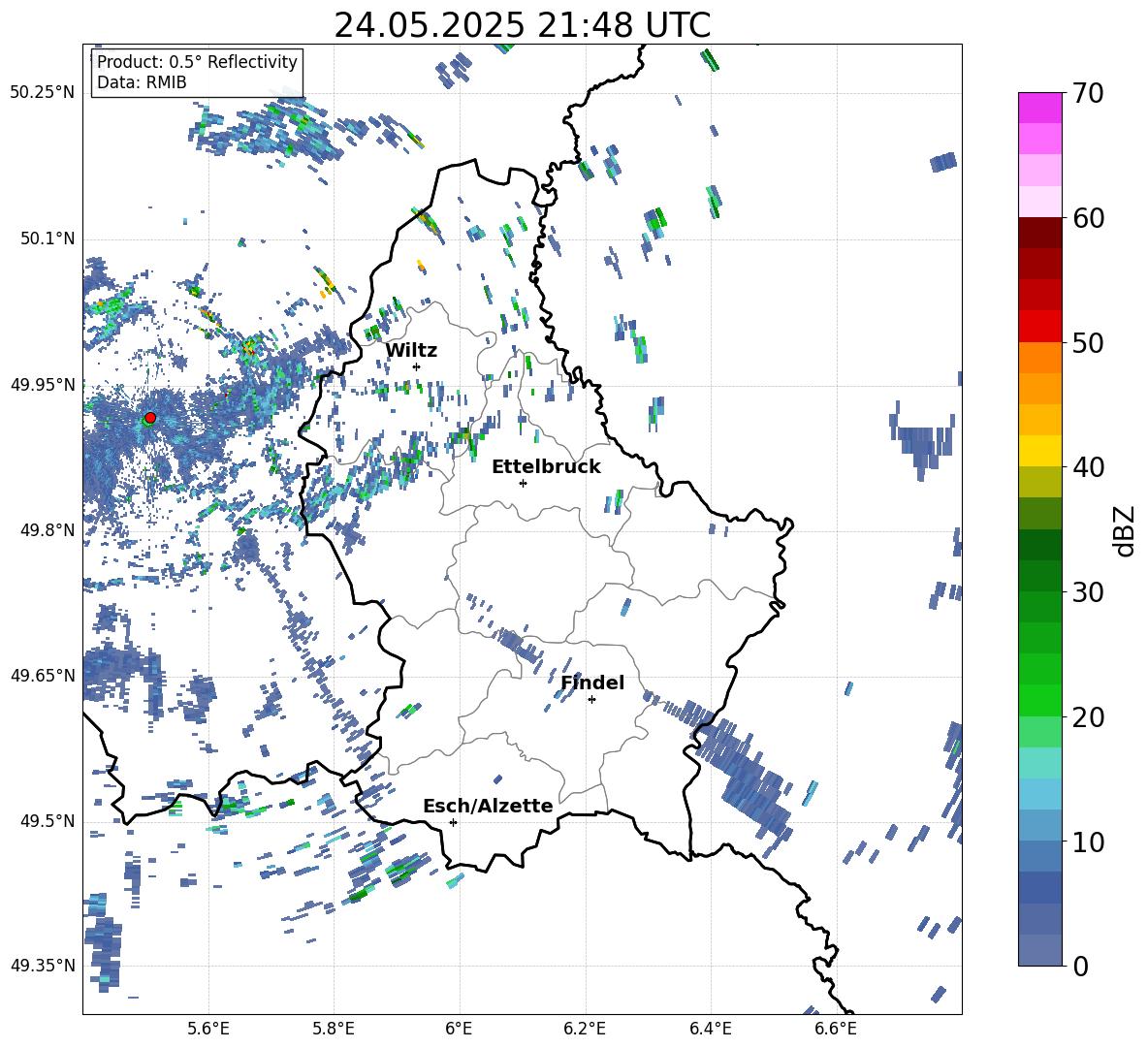Click the colorbar tick label 40
Image resolution: width=1148 pixels, height=1048 pixels.
[1088, 467]
